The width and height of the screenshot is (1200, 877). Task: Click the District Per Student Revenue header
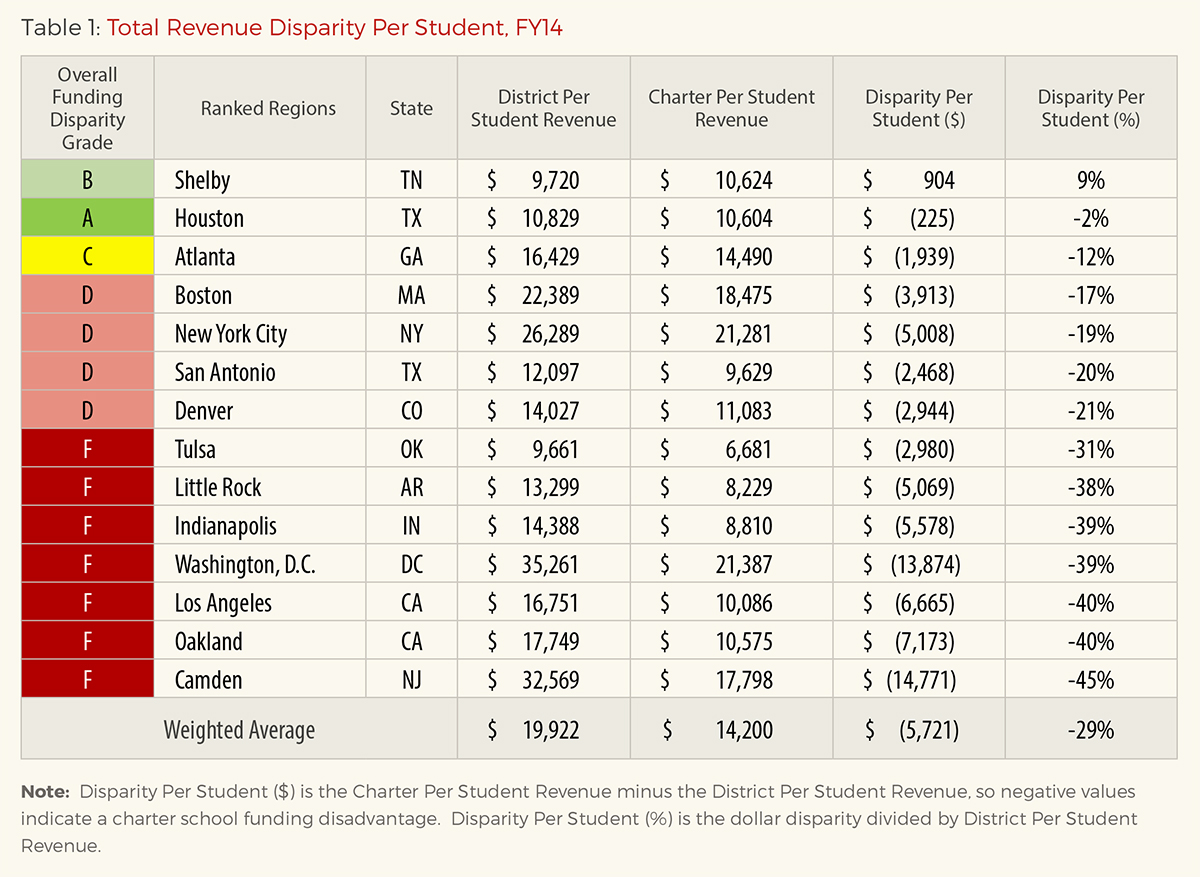(x=544, y=109)
